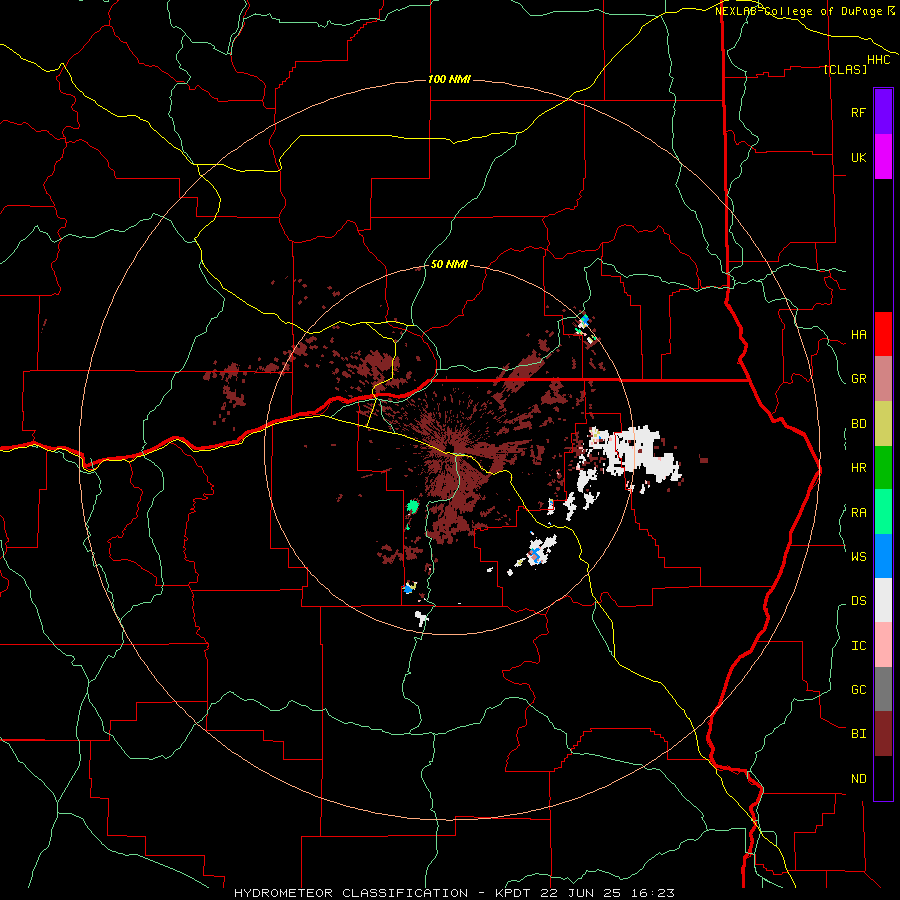This screenshot has width=900, height=900.
Task: Click the WS legend label
Action: point(858,557)
